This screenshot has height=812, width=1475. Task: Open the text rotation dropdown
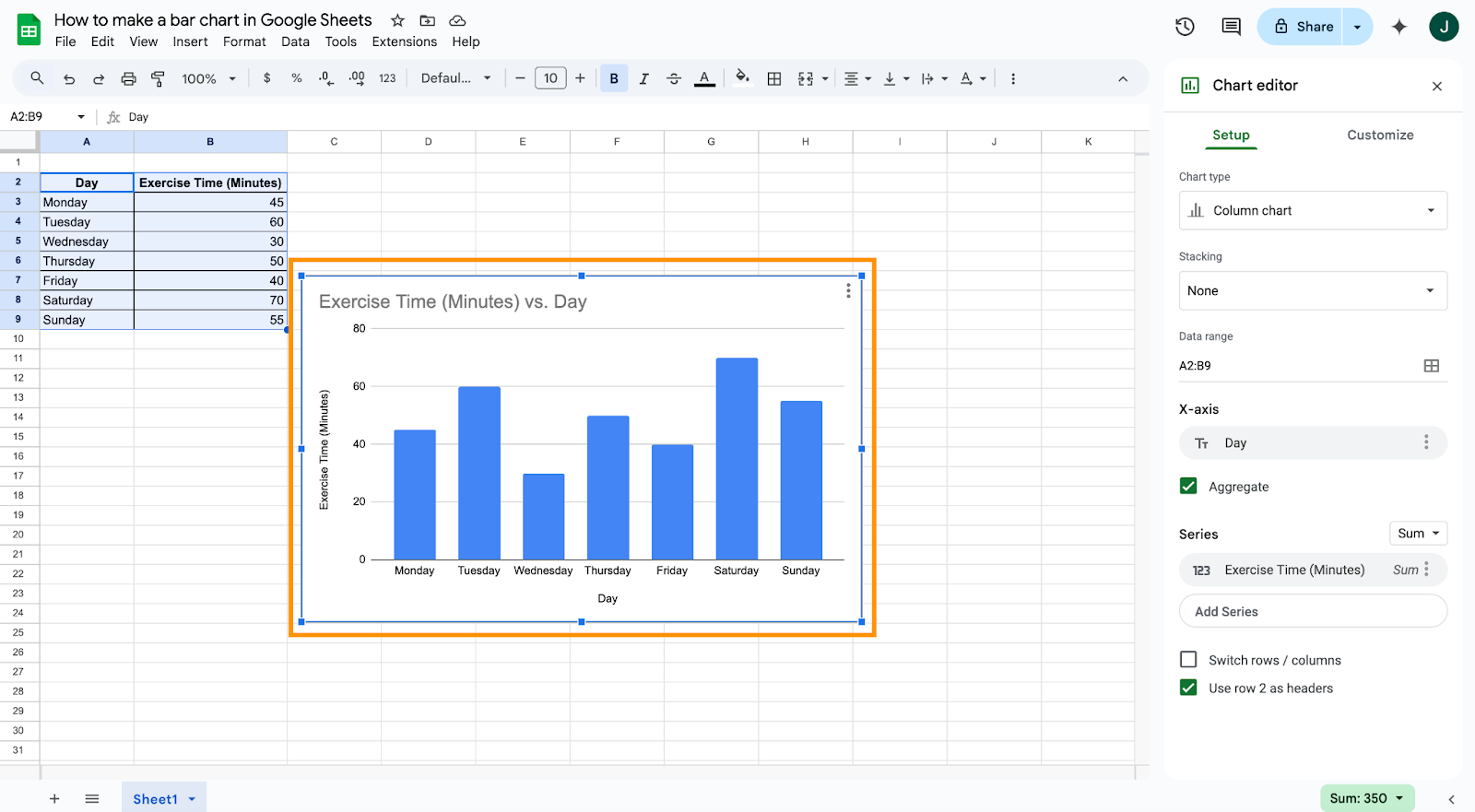tap(973, 78)
